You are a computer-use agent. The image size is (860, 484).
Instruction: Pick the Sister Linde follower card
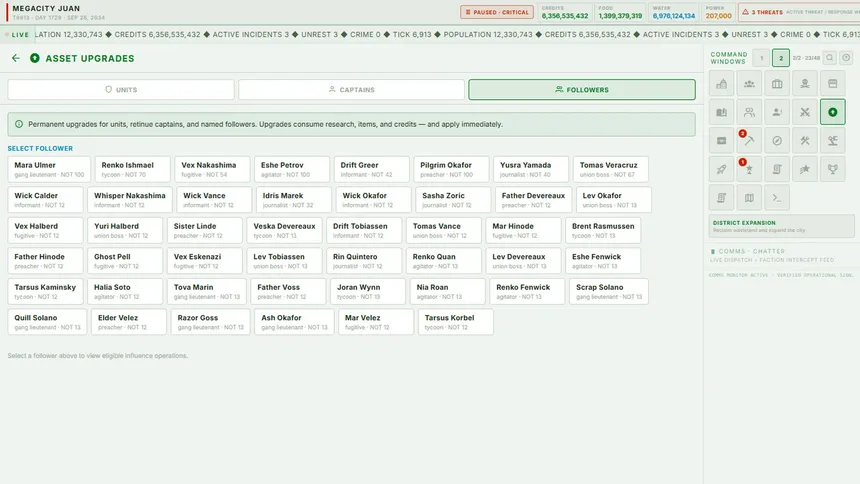[205, 230]
